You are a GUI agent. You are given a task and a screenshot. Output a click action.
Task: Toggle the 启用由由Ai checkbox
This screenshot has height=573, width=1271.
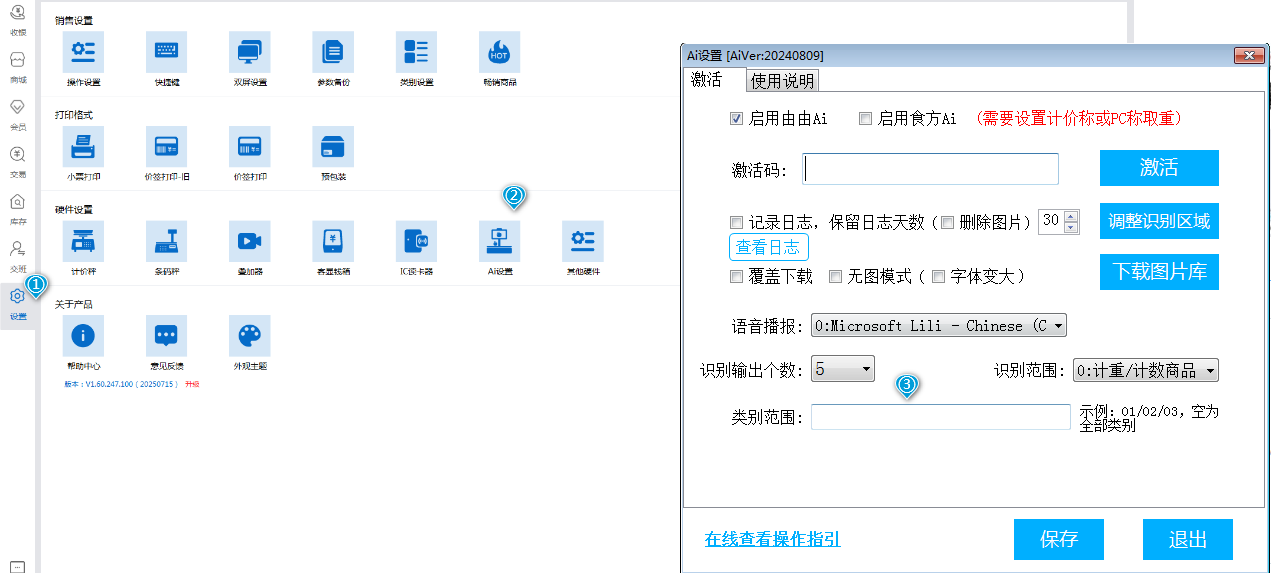click(737, 118)
